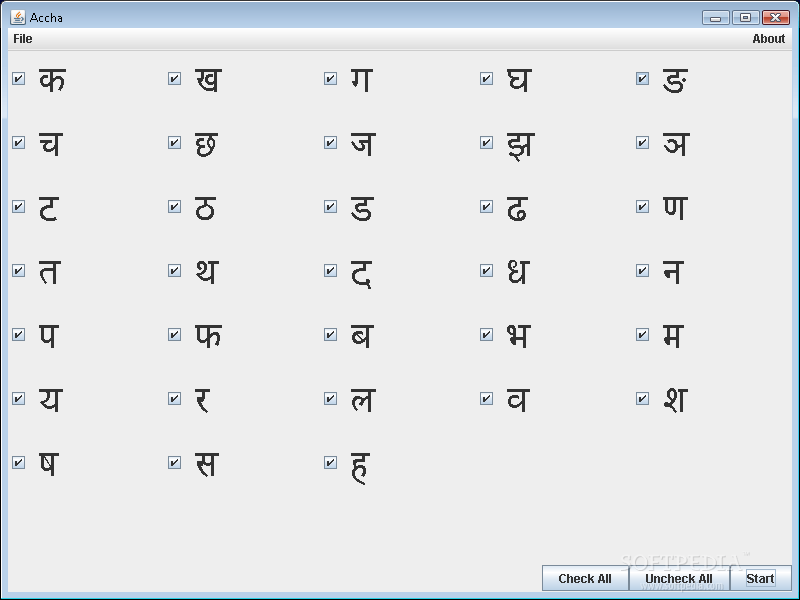Viewport: 800px width, 600px height.
Task: Deselect the ल letter checkbox
Action: tap(331, 398)
